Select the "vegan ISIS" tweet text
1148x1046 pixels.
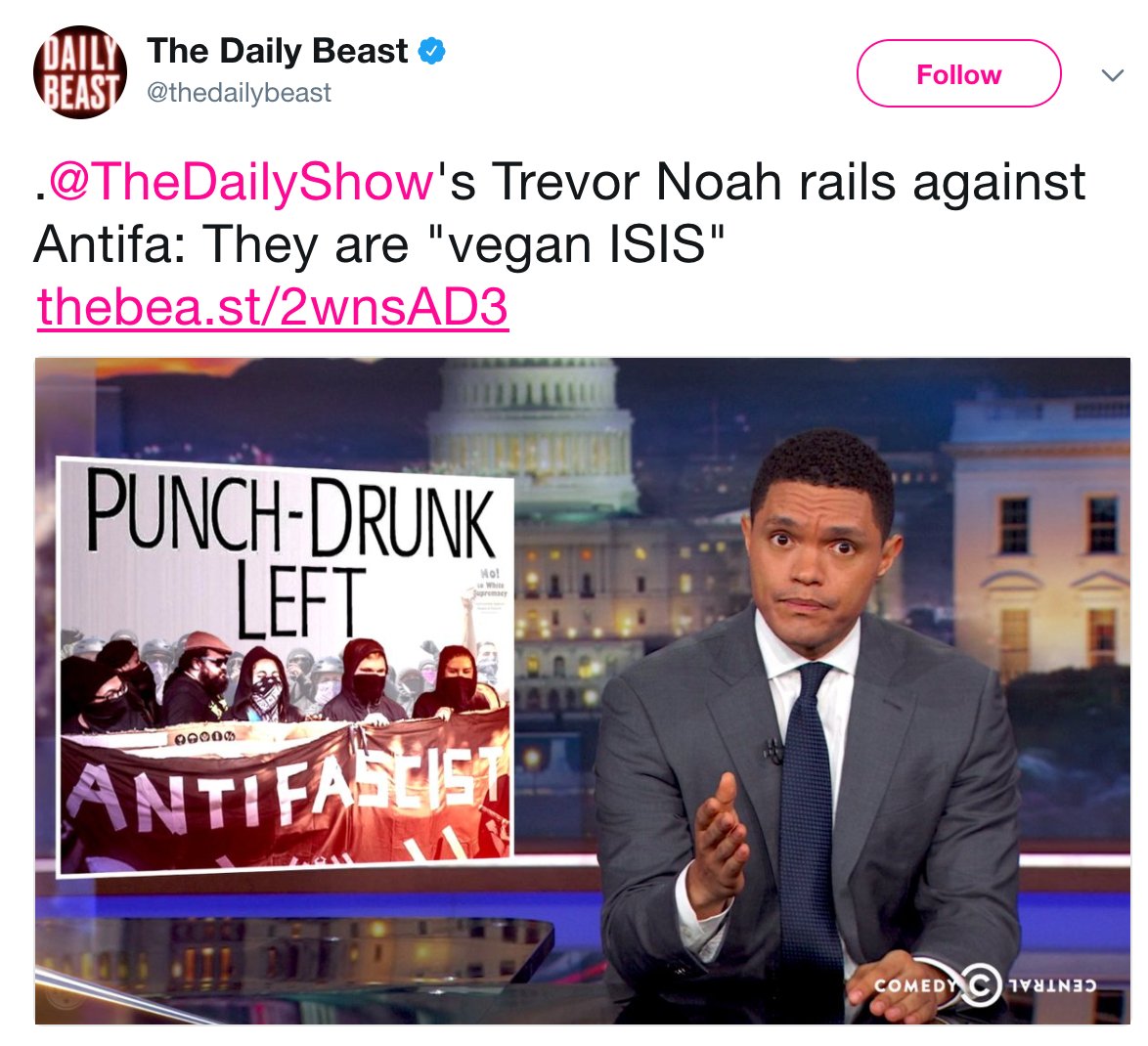[x=576, y=243]
